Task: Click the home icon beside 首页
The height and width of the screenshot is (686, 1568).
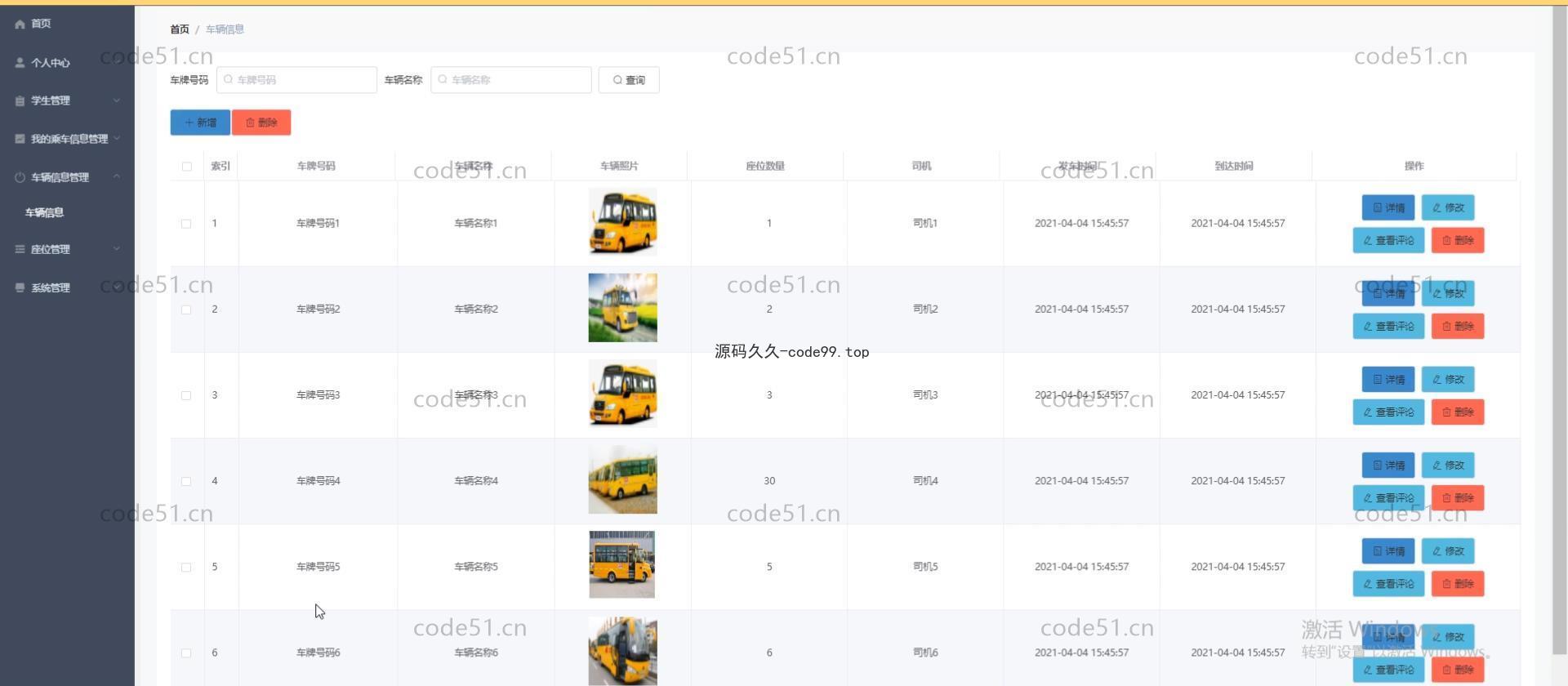Action: click(20, 24)
